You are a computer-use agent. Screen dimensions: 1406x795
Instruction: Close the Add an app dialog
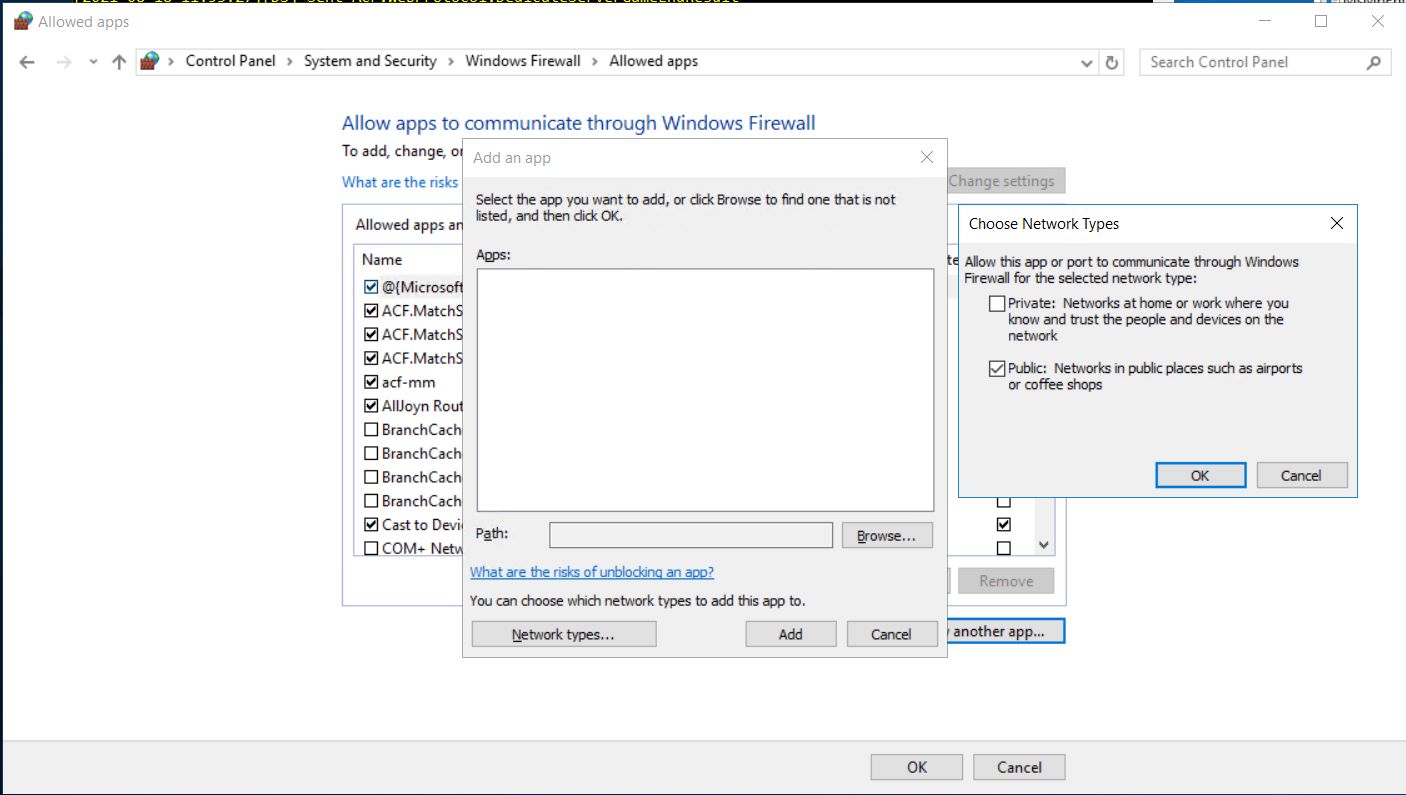926,157
